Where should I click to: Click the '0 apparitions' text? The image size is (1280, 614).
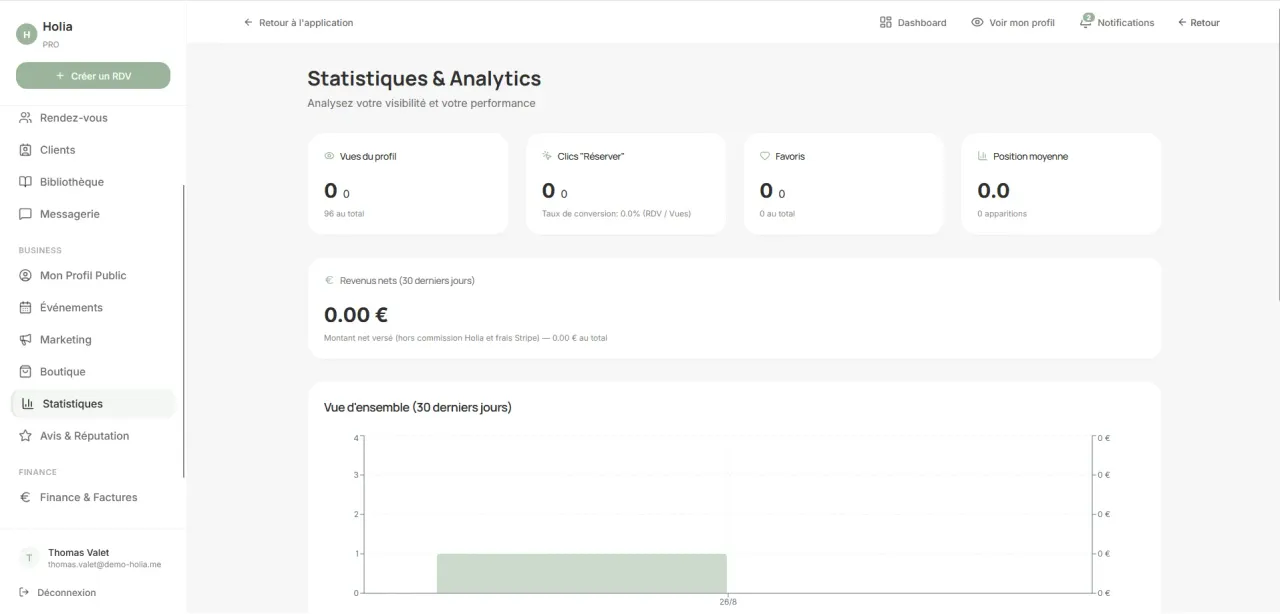point(1002,214)
